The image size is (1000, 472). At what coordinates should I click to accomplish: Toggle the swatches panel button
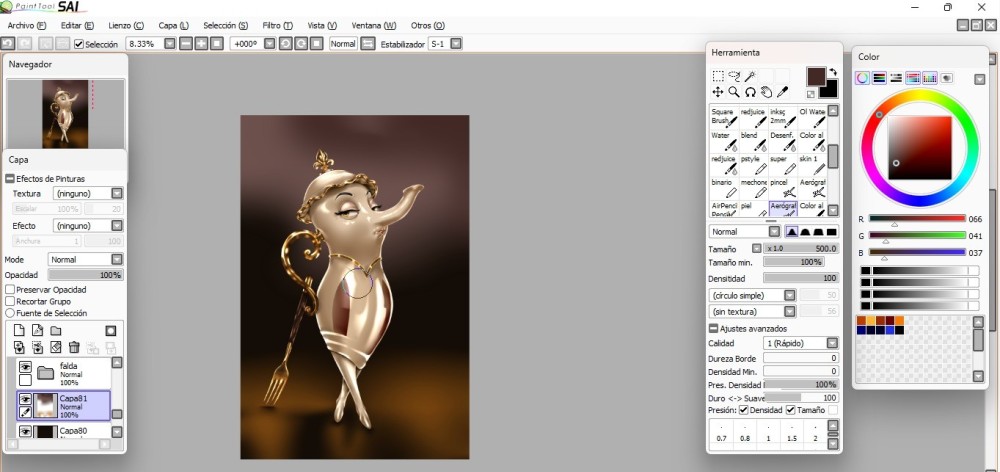pyautogui.click(x=930, y=78)
